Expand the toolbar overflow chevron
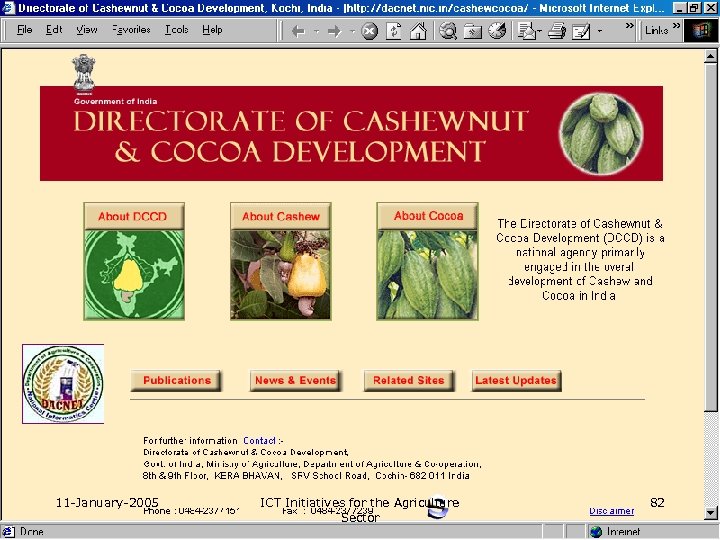 (630, 26)
